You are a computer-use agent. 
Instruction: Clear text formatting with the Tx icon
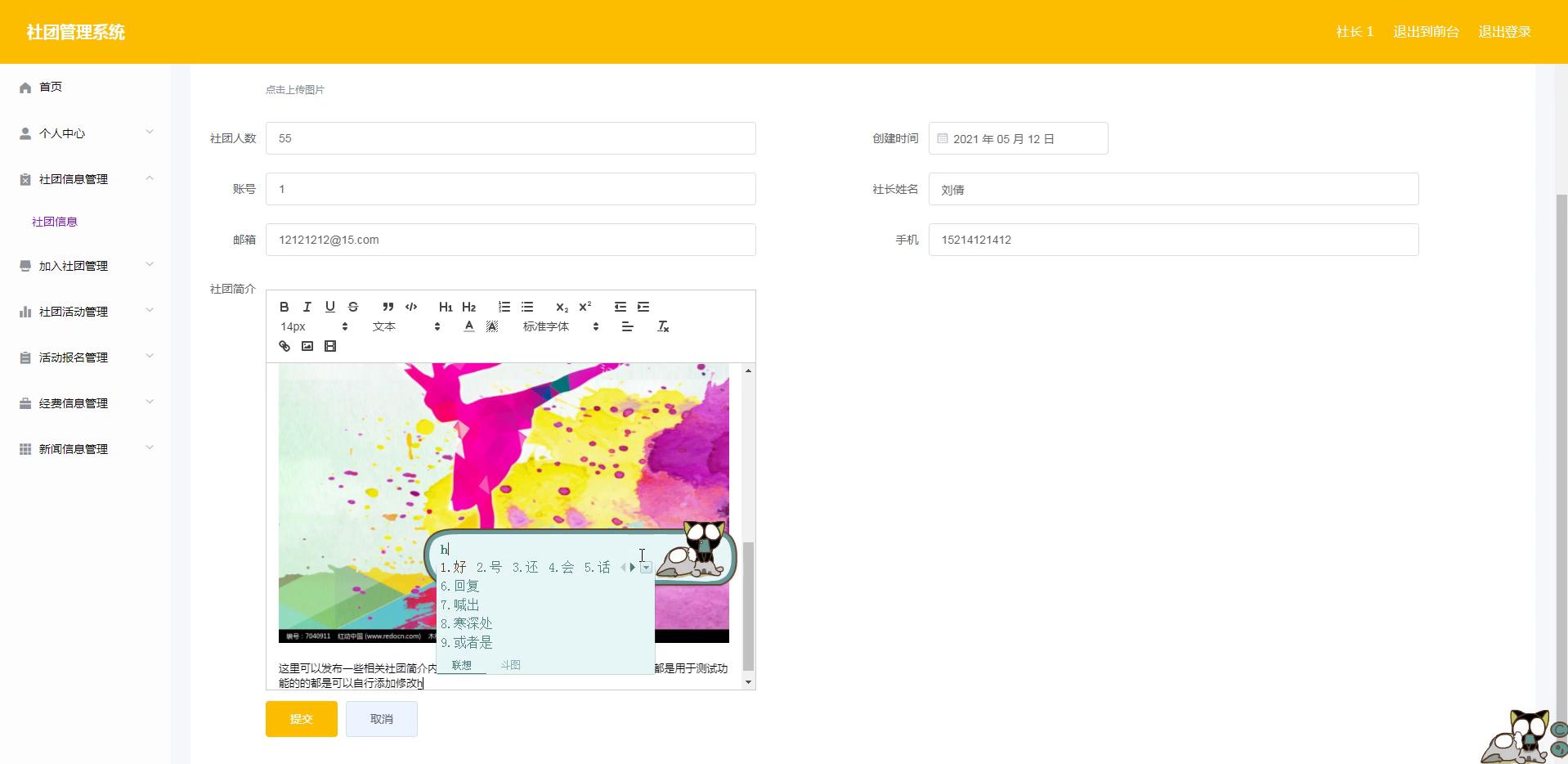coord(663,326)
